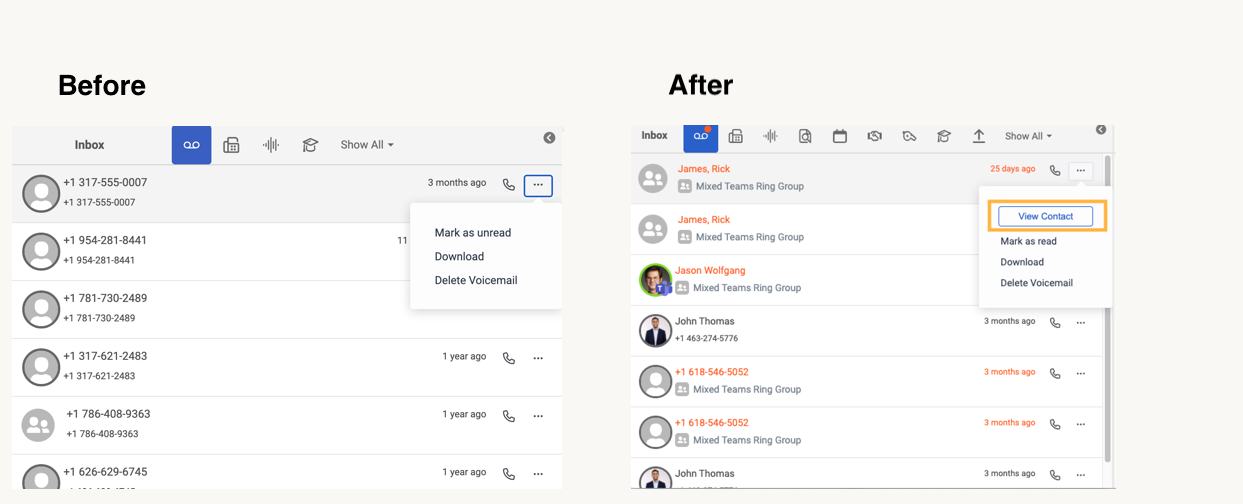Screen dimensions: 1243x504
Task: Click the Jason Wolfgang contact name
Action: tap(709, 270)
